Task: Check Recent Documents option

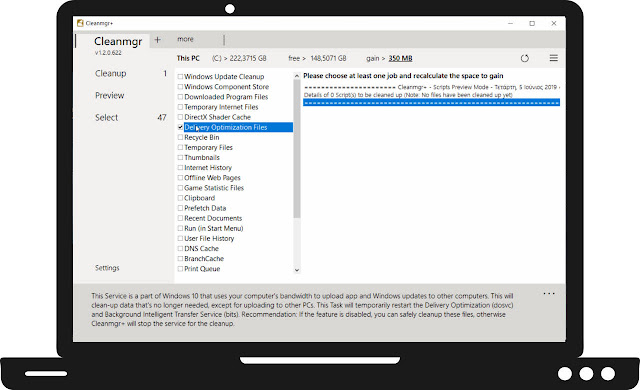Action: pyautogui.click(x=180, y=218)
